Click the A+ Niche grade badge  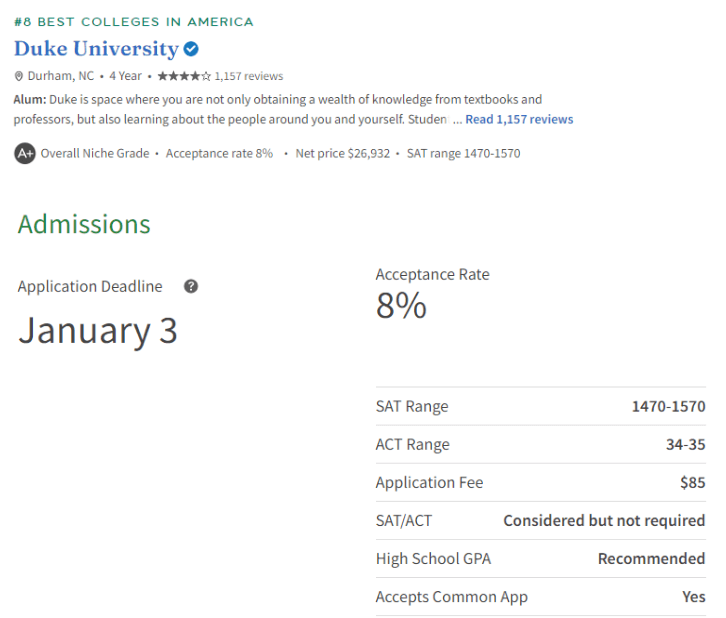pyautogui.click(x=25, y=153)
